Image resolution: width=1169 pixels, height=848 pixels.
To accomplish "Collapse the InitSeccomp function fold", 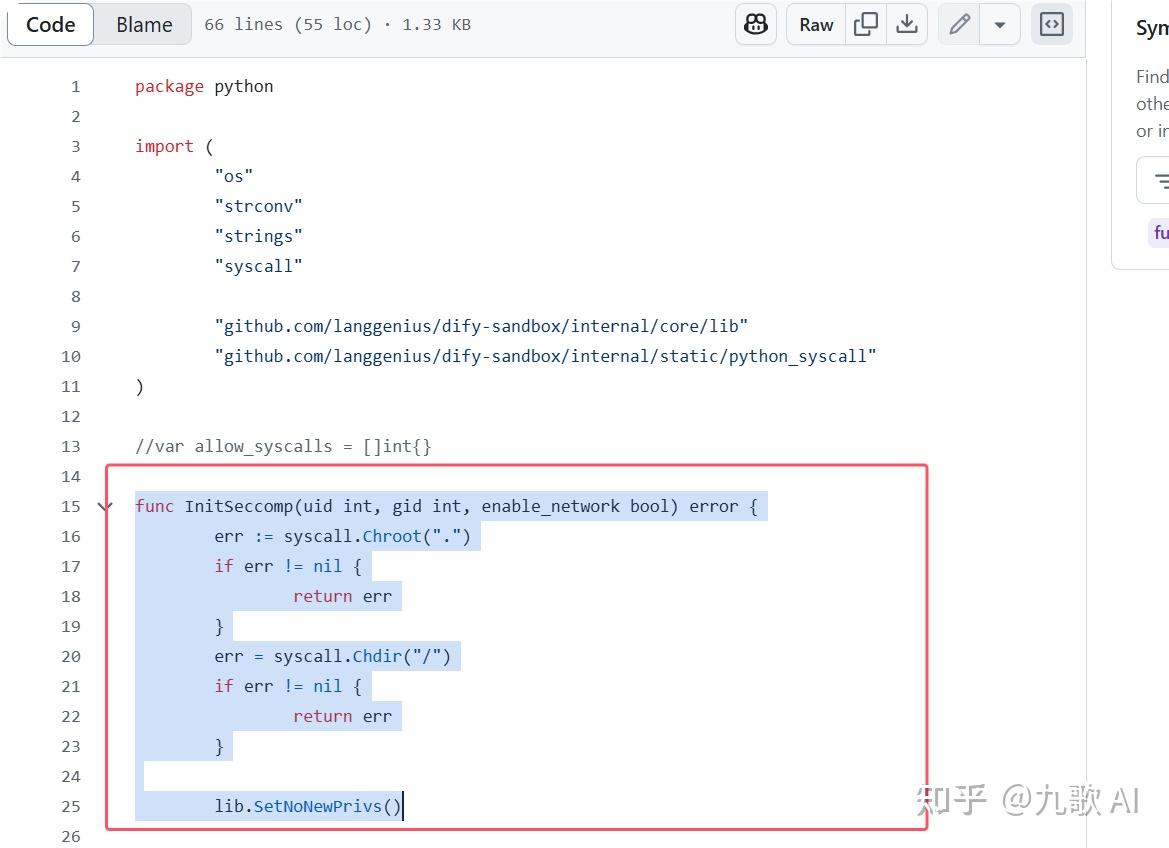I will [x=105, y=506].
